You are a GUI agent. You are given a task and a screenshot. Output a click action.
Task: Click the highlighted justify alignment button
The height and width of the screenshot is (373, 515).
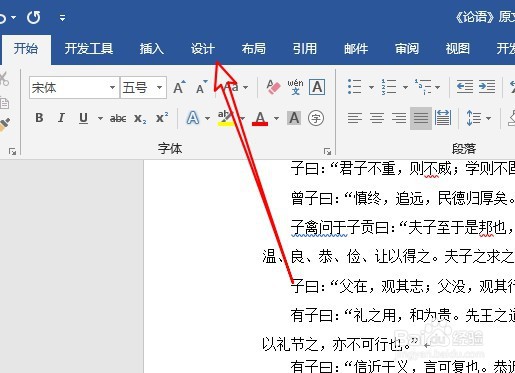[421, 118]
